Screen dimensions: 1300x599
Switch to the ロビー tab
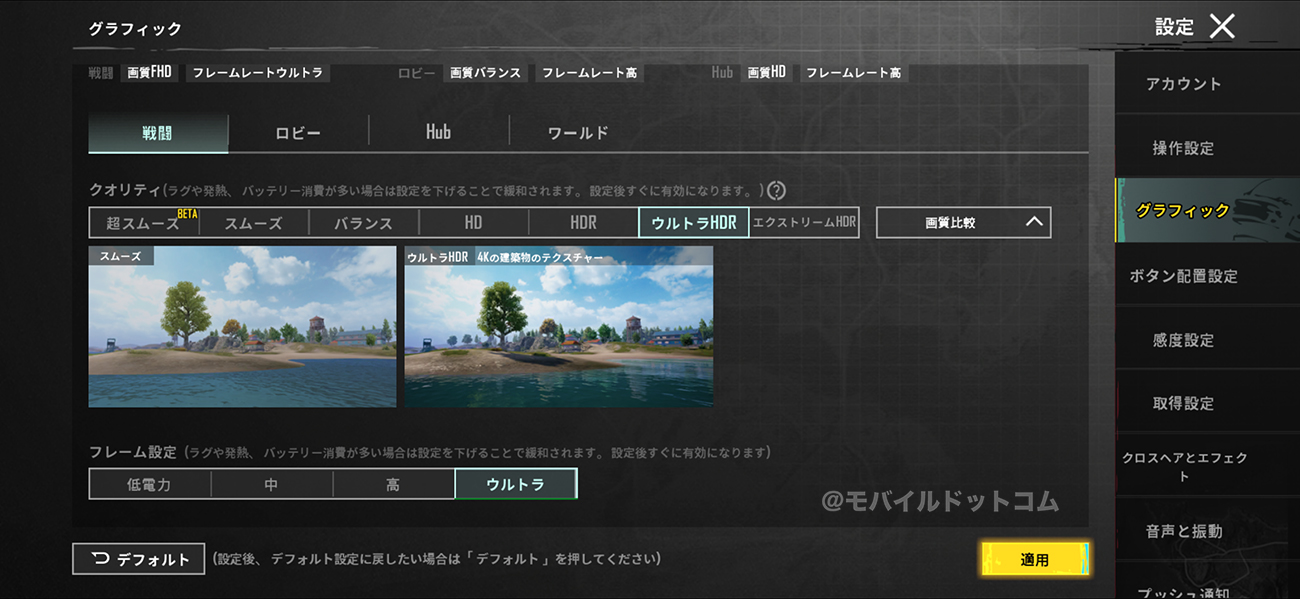click(298, 133)
